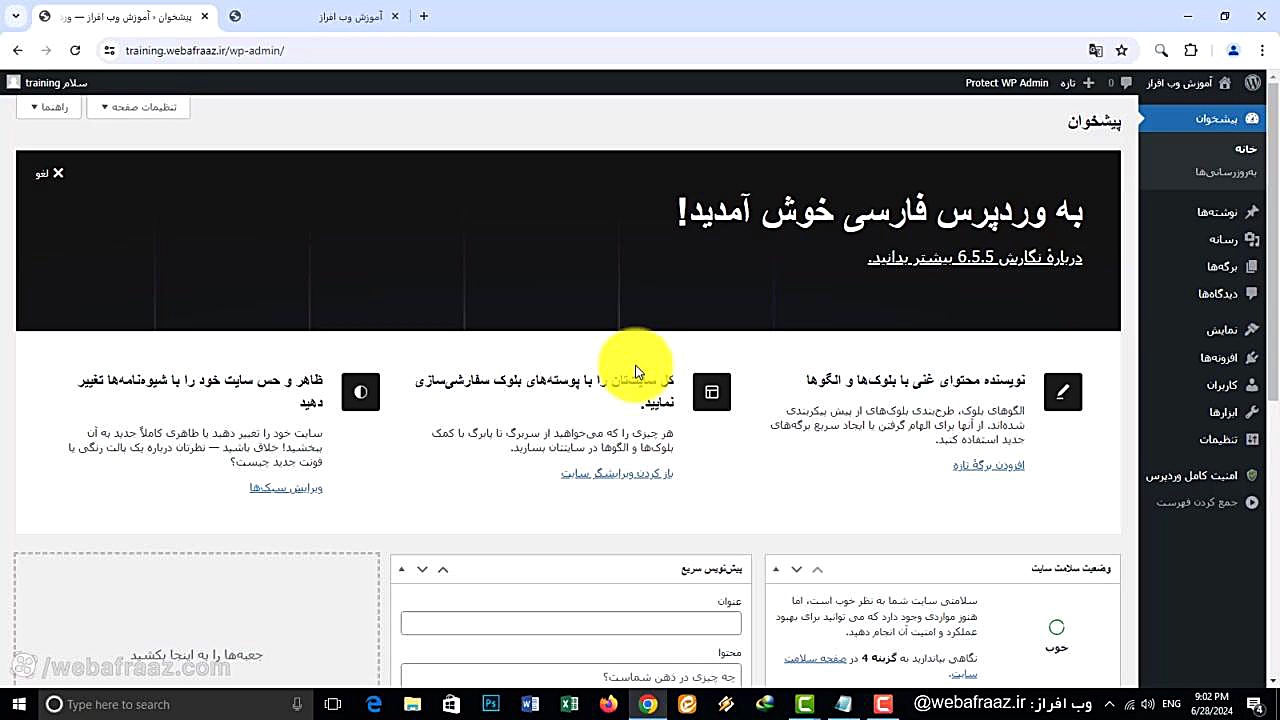This screenshot has width=1280, height=720.
Task: Open the Chrome profile icon
Action: (x=1233, y=50)
